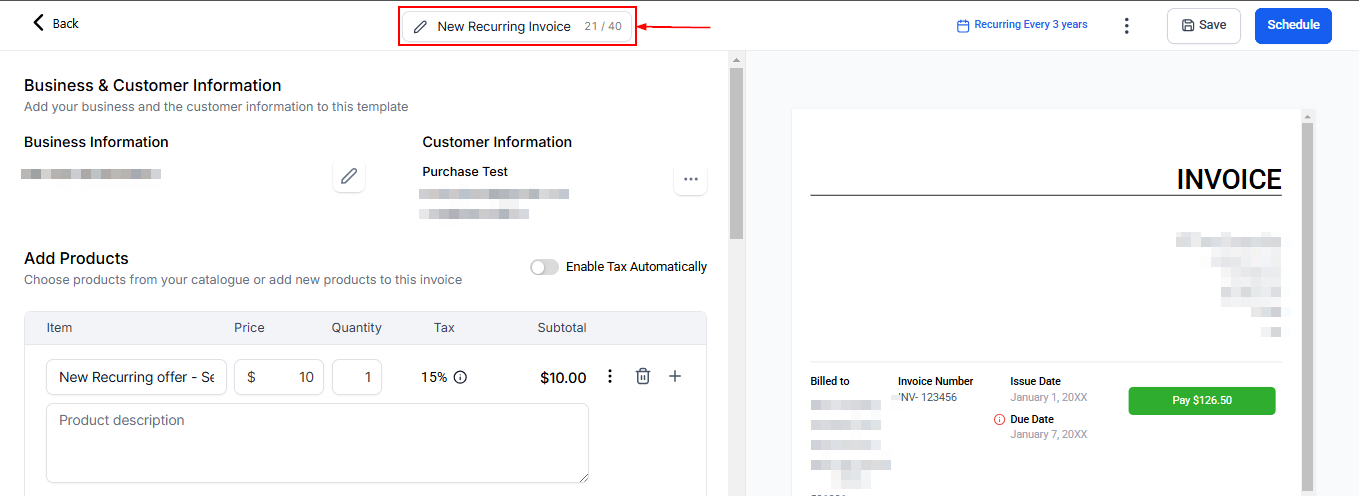Add a new product row with plus icon

675,376
